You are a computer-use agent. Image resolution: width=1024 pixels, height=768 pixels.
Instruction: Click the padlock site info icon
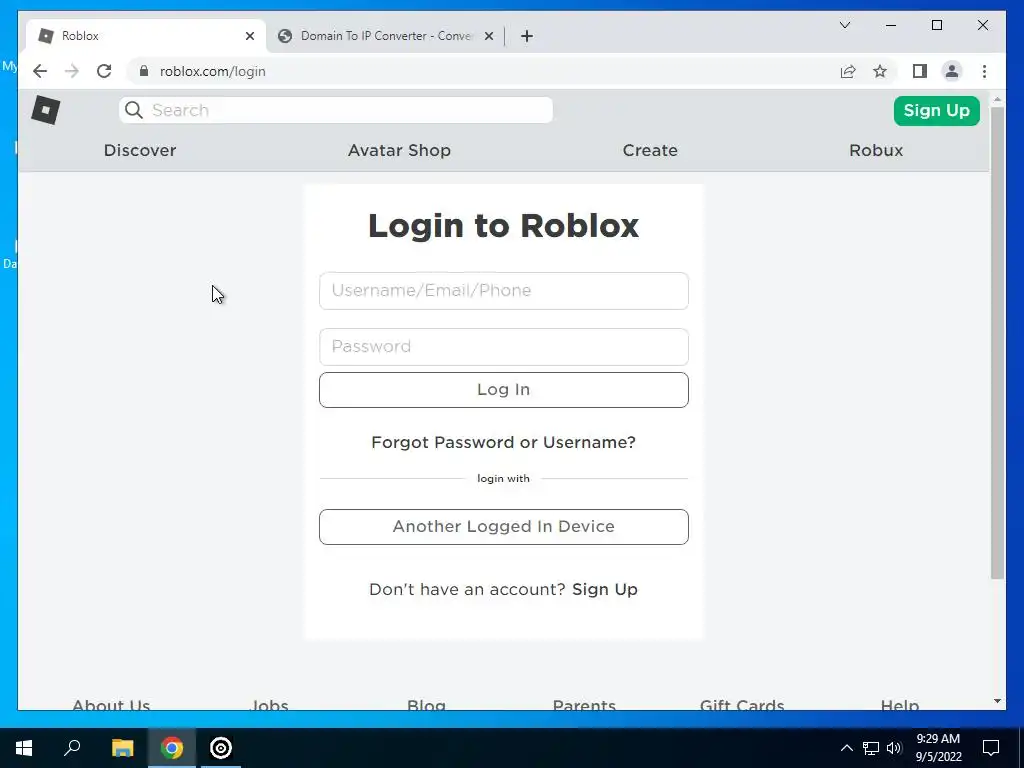(x=144, y=71)
